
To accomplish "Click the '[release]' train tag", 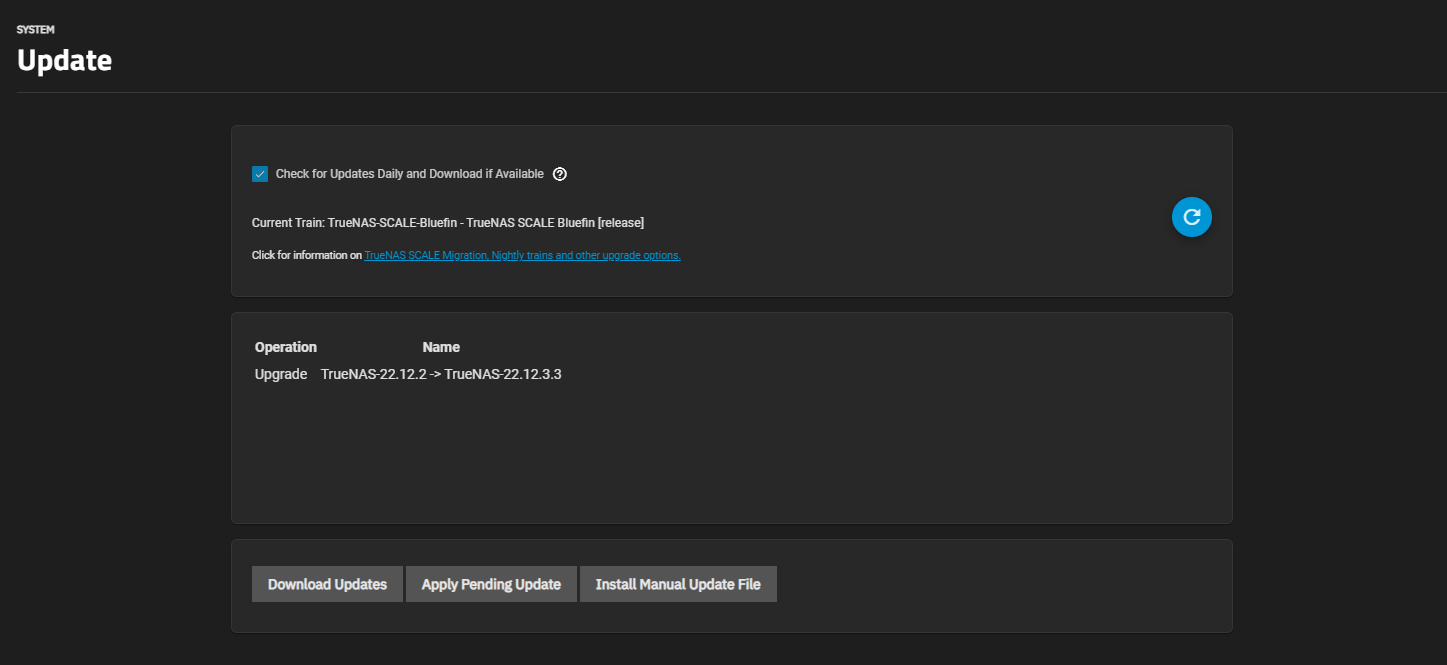I will [620, 222].
